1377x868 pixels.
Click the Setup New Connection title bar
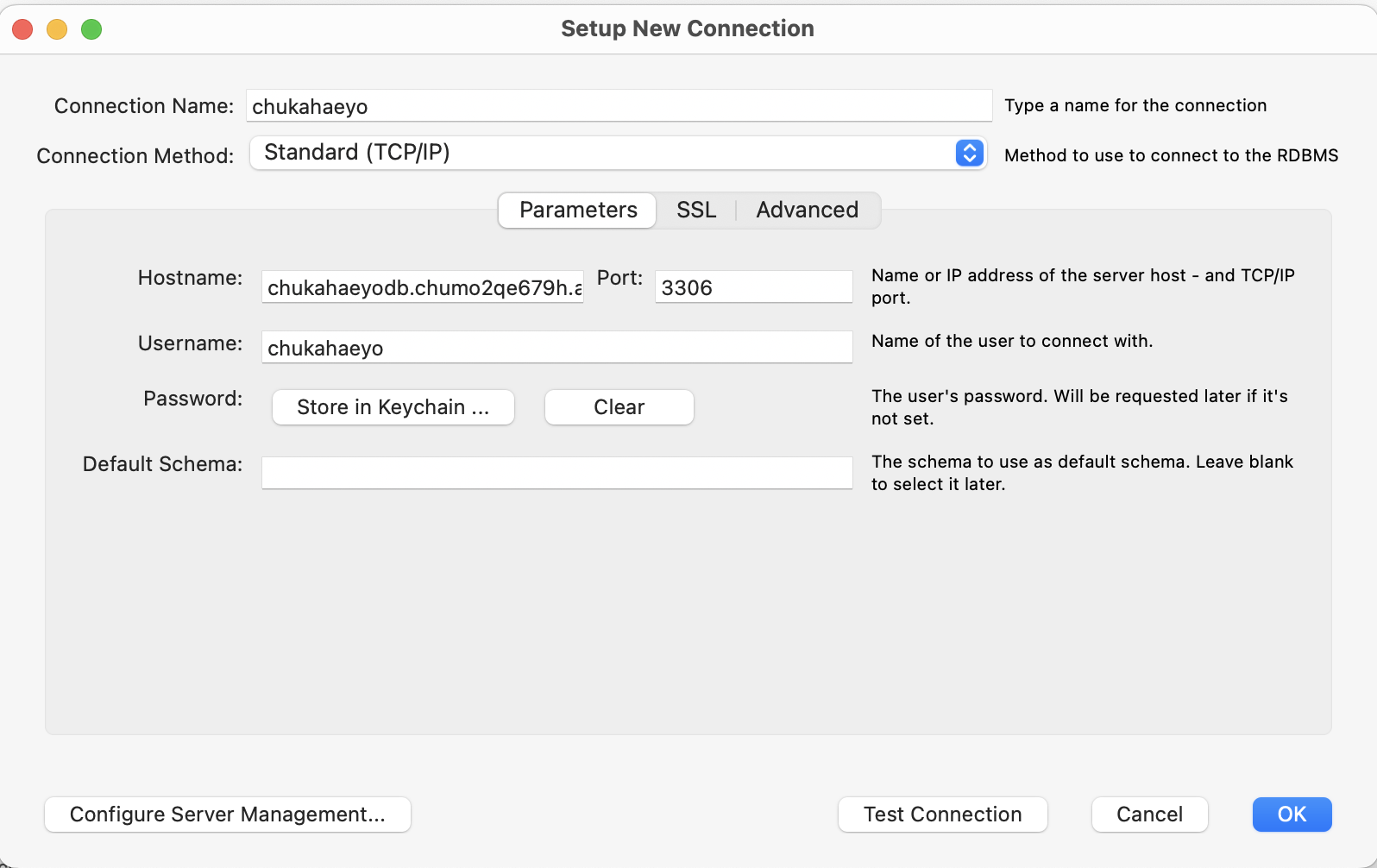(x=687, y=28)
